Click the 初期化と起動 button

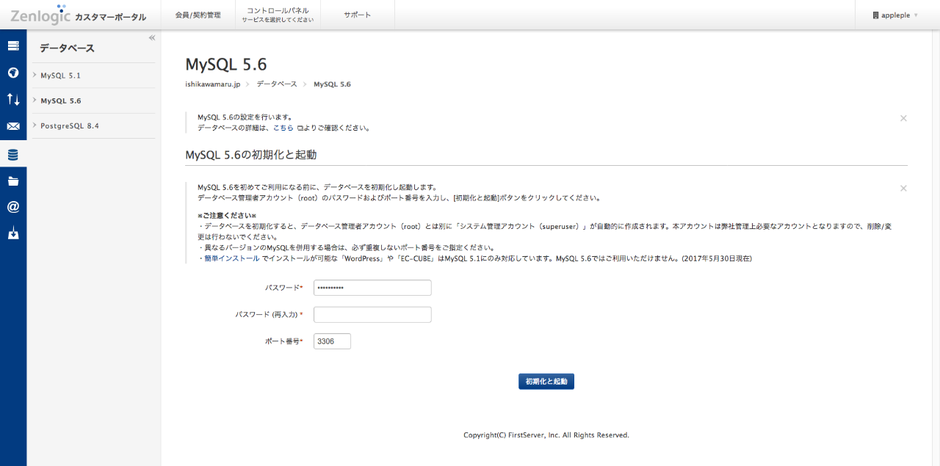click(546, 381)
